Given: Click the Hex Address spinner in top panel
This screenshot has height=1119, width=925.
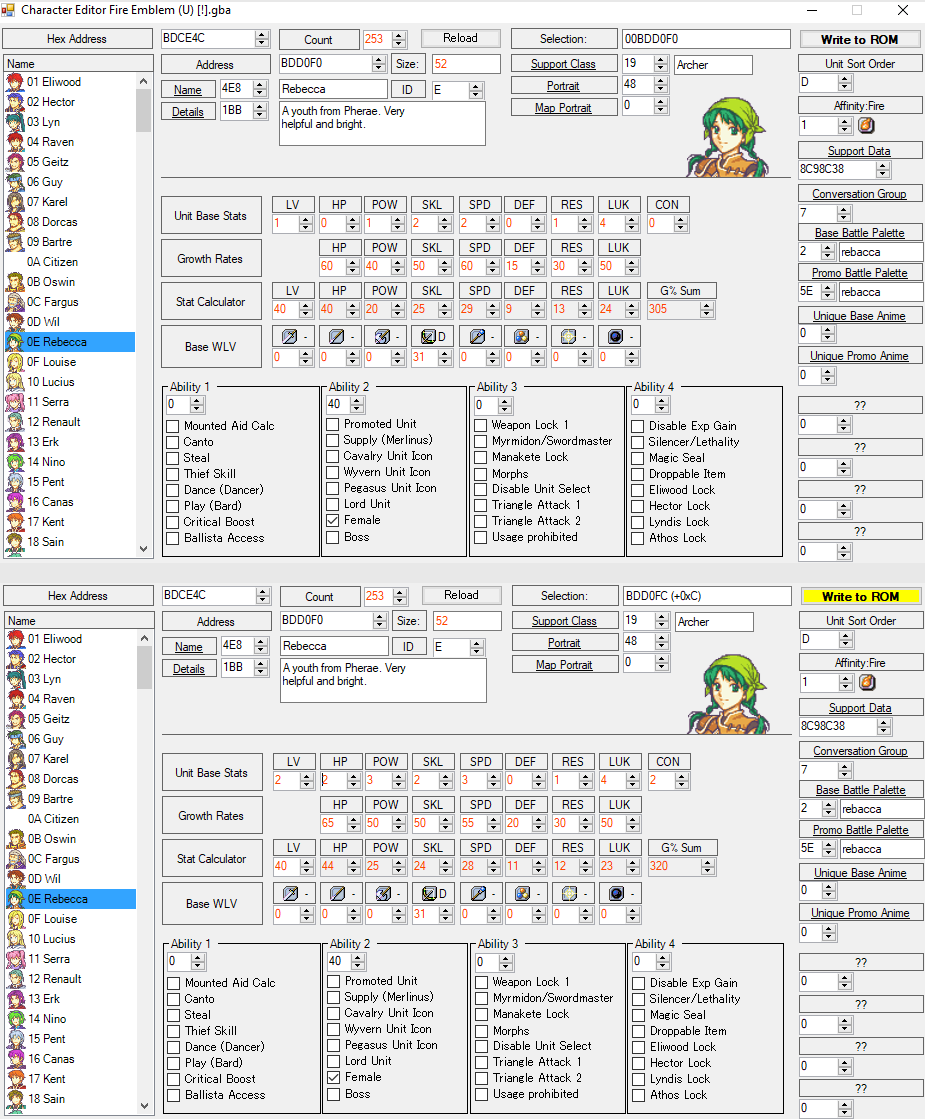Looking at the screenshot, I should point(262,39).
